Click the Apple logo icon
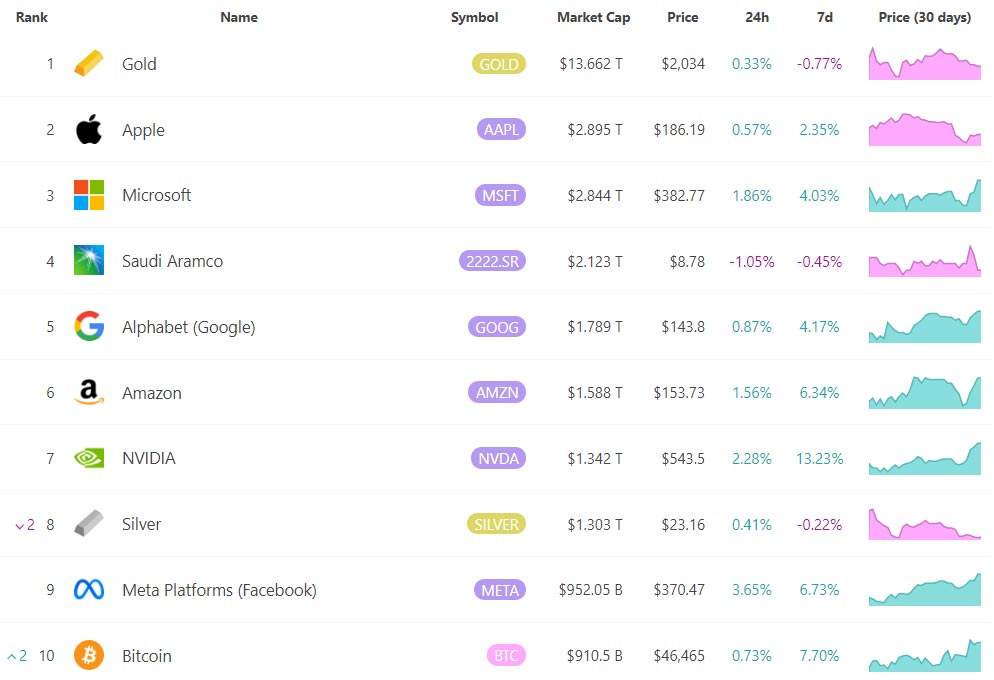 (x=89, y=129)
